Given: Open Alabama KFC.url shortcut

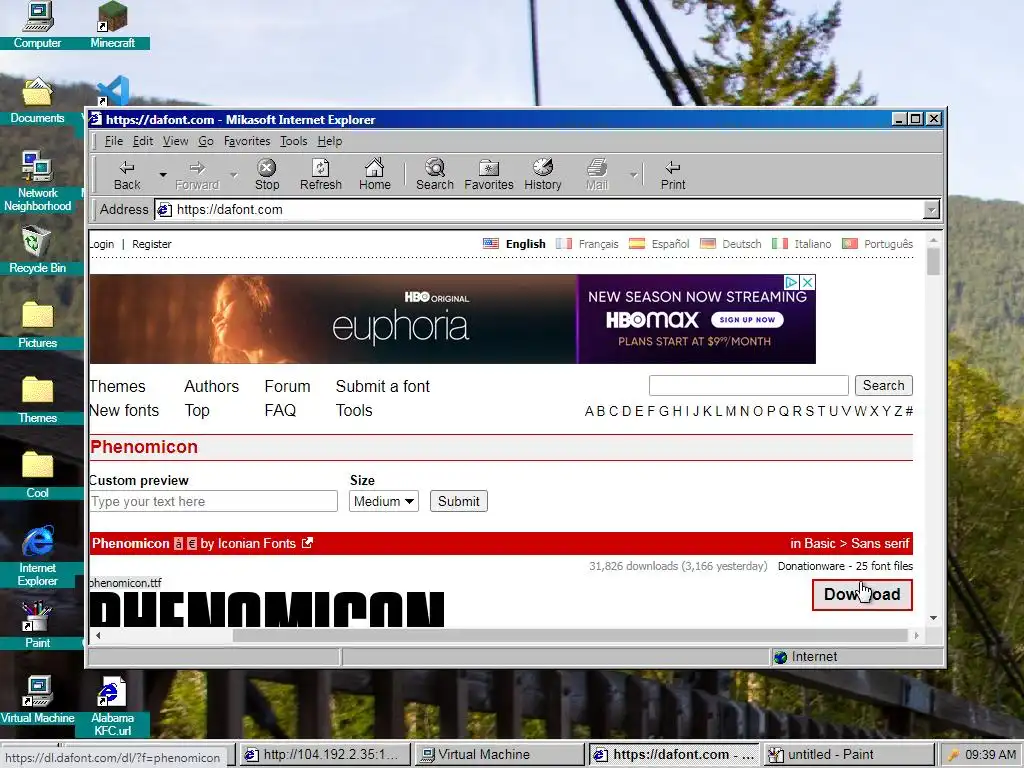Looking at the screenshot, I should [x=112, y=706].
